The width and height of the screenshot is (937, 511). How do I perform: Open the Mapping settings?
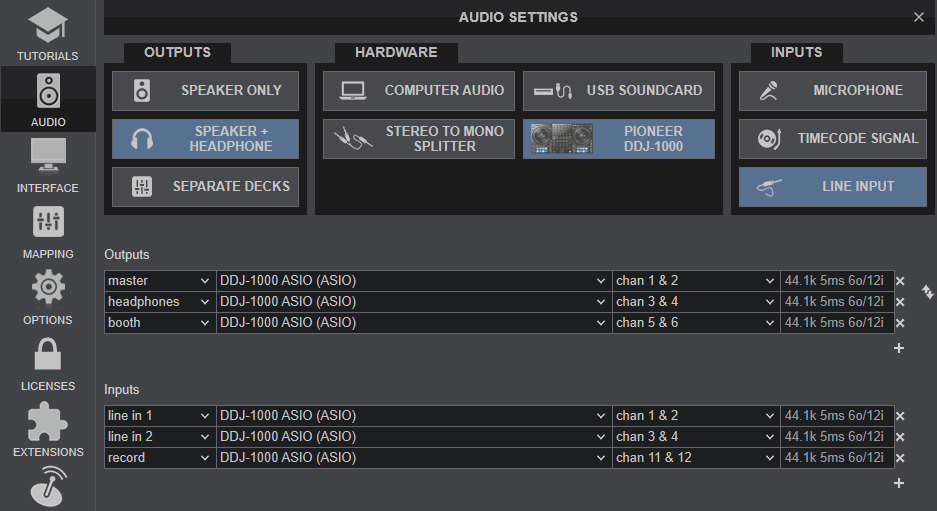click(x=48, y=232)
